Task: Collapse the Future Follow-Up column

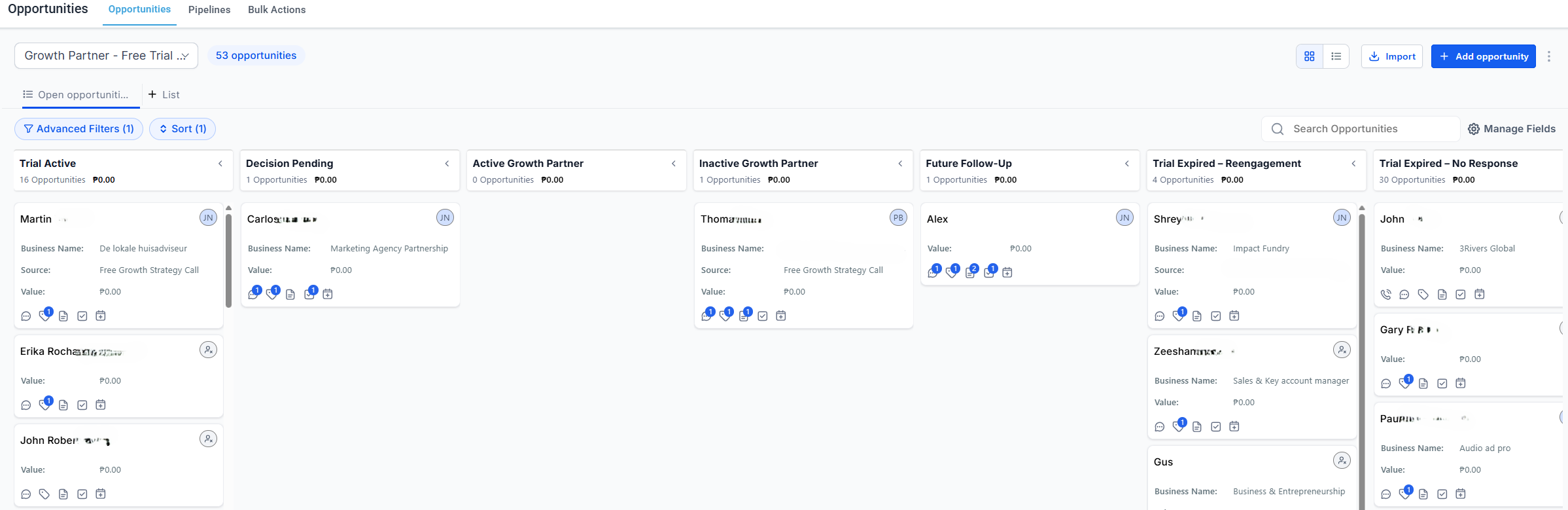Action: click(x=1127, y=164)
